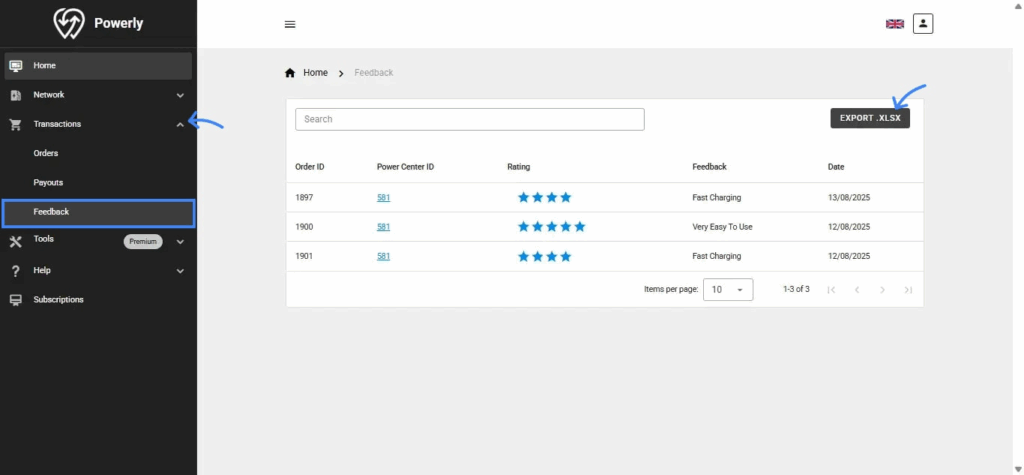
Task: Open Payouts in the sidebar
Action: 48,183
